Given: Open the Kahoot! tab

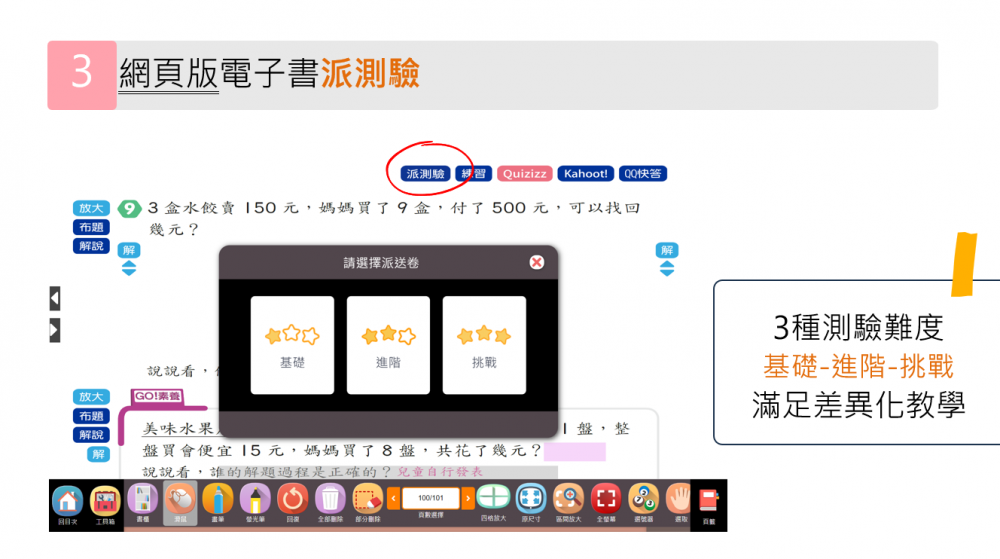Looking at the screenshot, I should click(x=585, y=173).
